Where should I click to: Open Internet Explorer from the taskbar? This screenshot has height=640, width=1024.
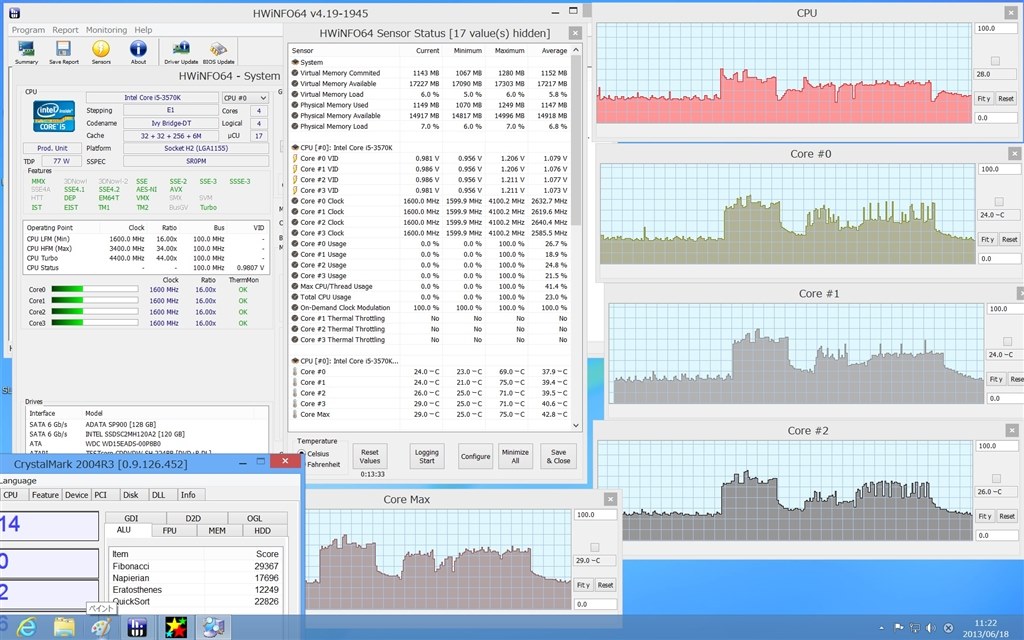[x=26, y=628]
